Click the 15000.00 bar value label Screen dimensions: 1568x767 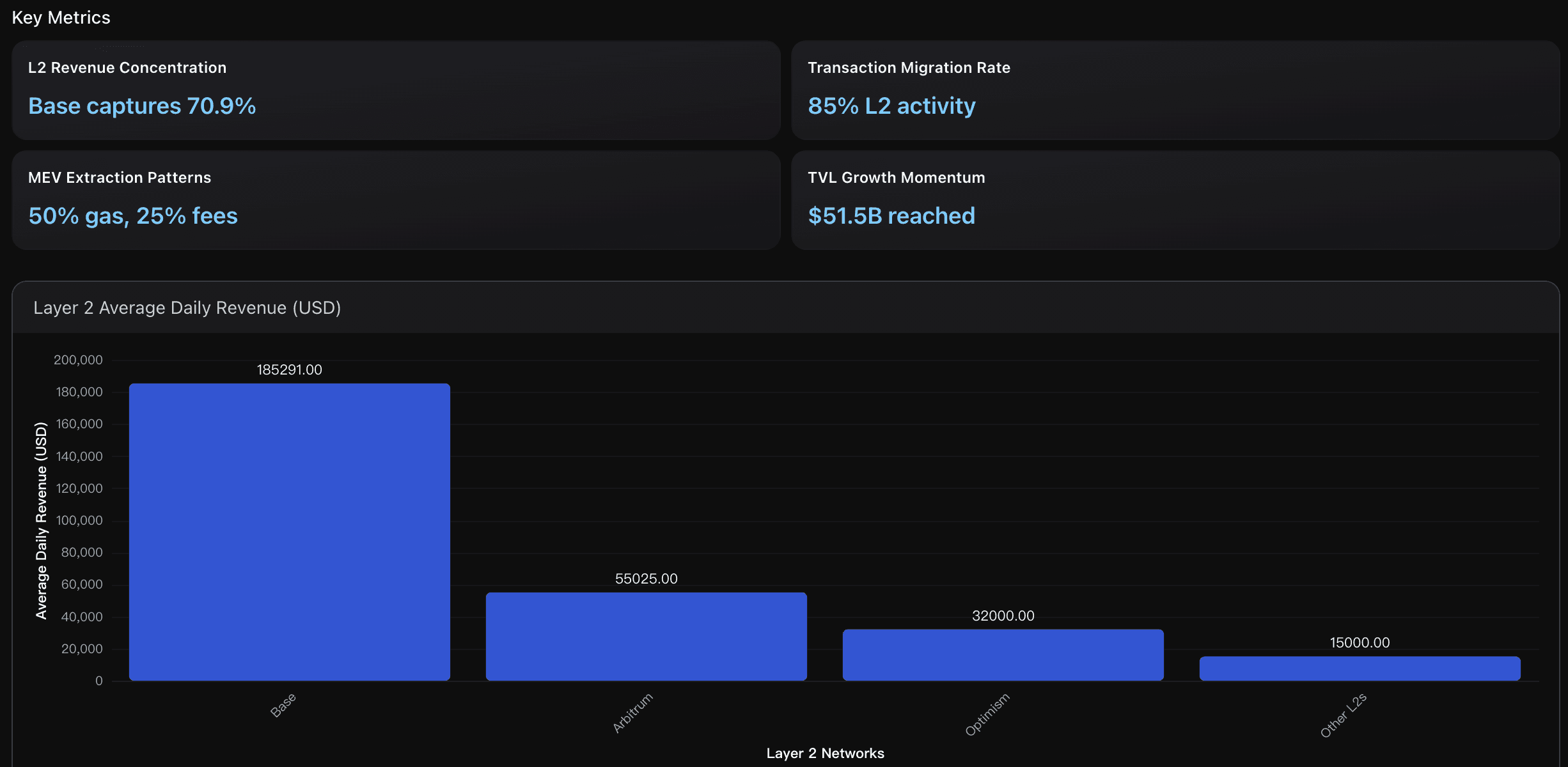[1360, 643]
